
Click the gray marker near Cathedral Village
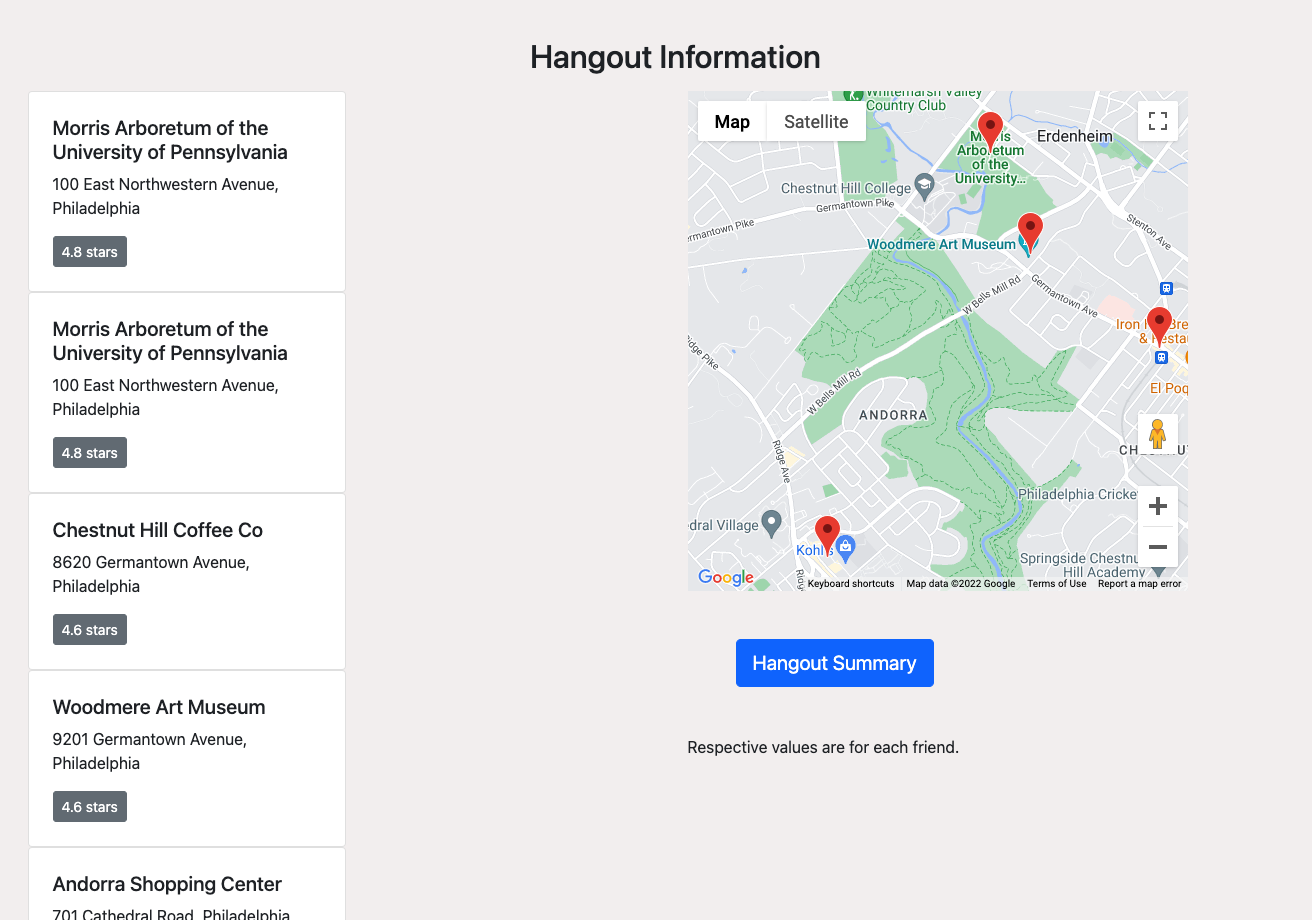[771, 522]
